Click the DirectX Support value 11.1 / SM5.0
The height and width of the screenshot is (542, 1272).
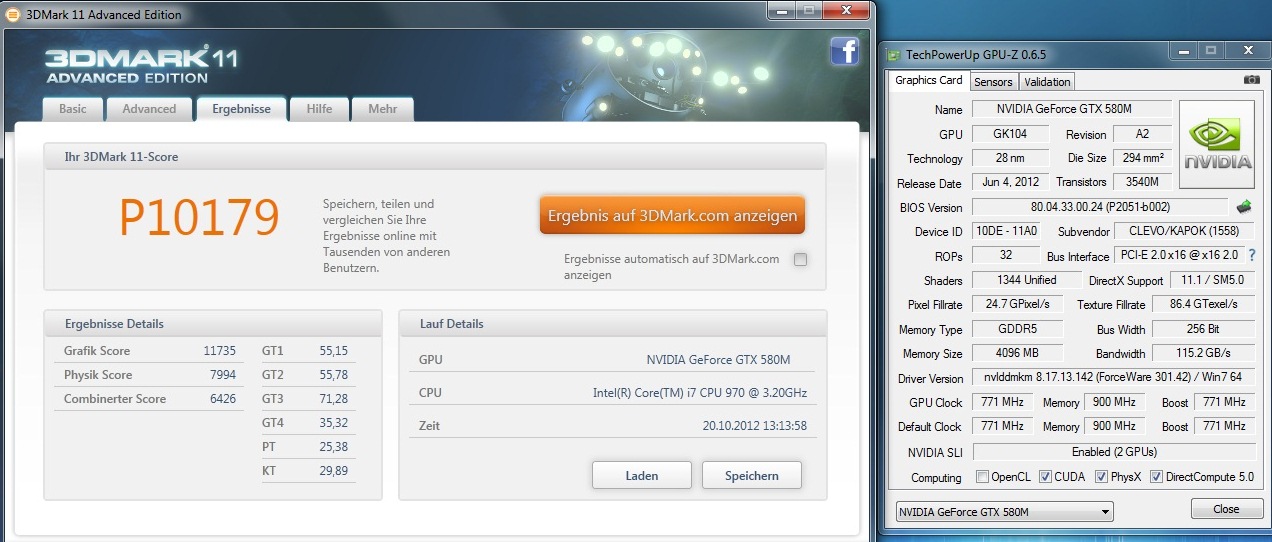pos(1214,280)
